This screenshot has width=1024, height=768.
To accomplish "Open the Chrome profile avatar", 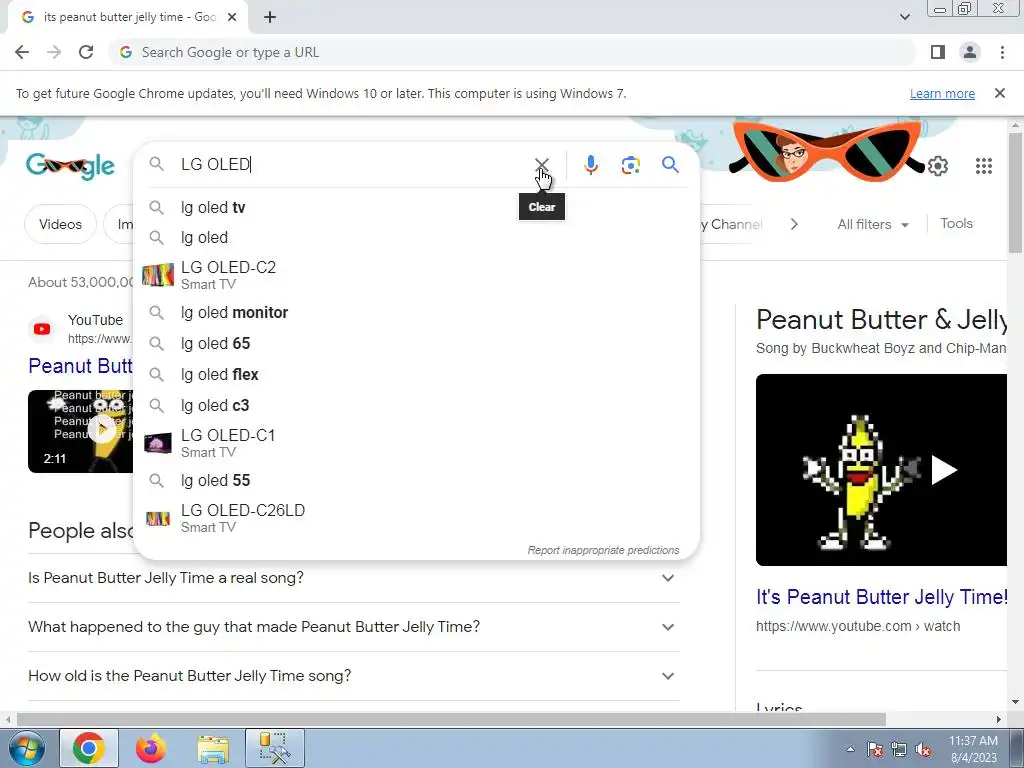I will click(x=970, y=52).
